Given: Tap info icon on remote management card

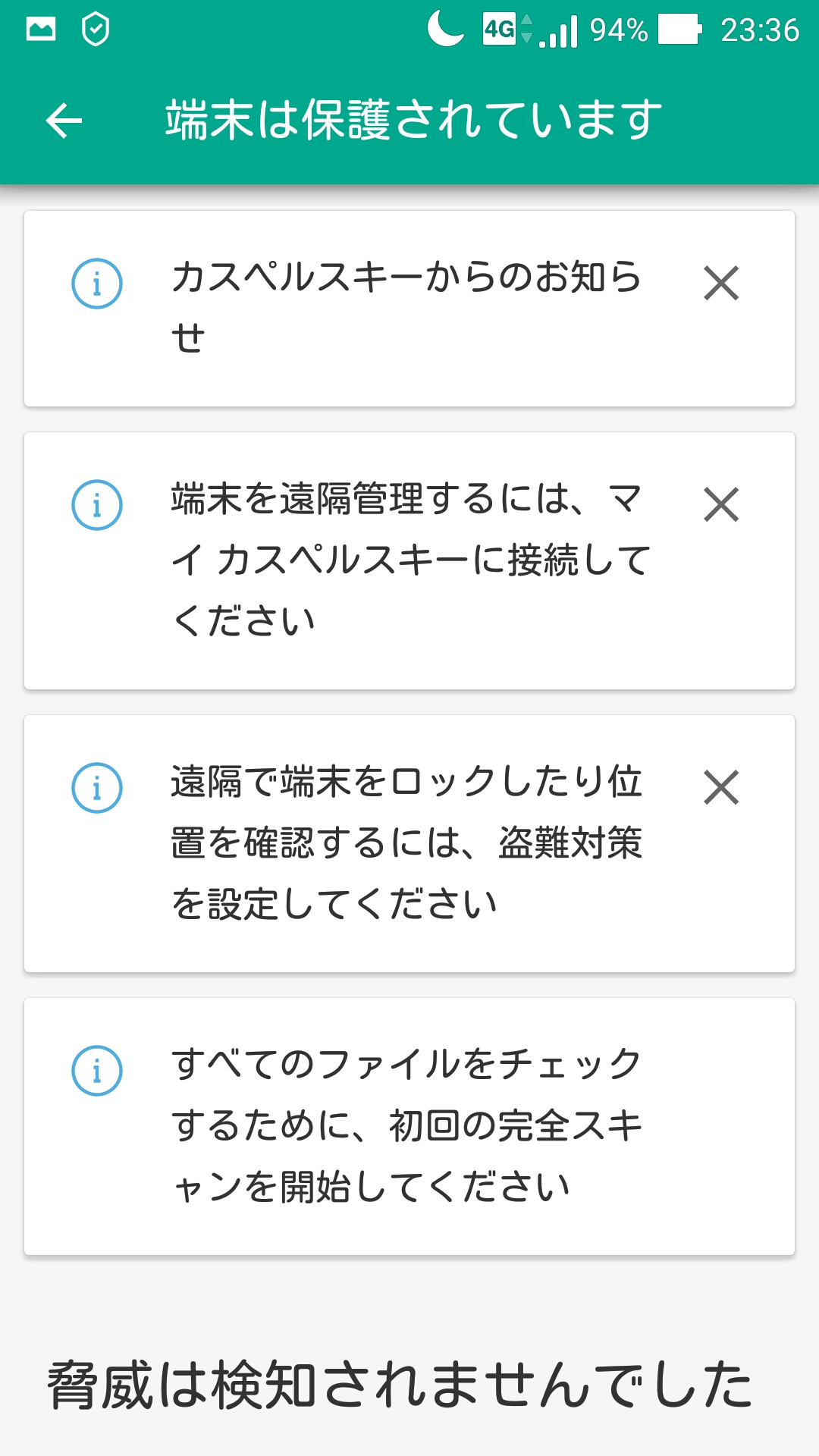Looking at the screenshot, I should pyautogui.click(x=97, y=505).
